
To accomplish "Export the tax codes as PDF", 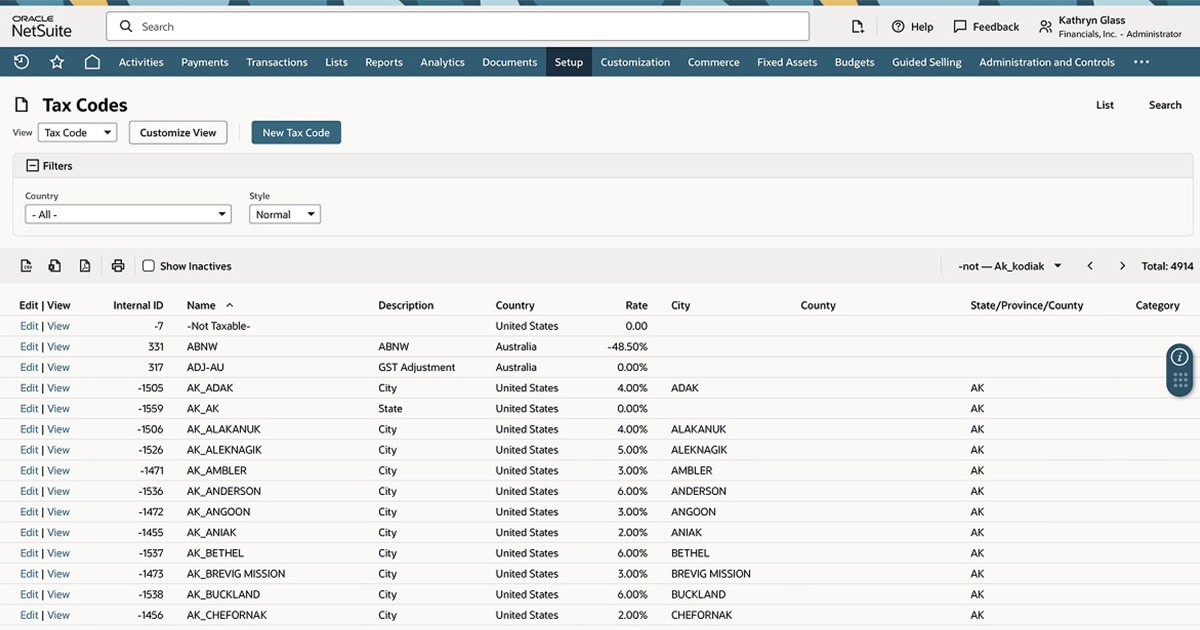I will pyautogui.click(x=85, y=265).
